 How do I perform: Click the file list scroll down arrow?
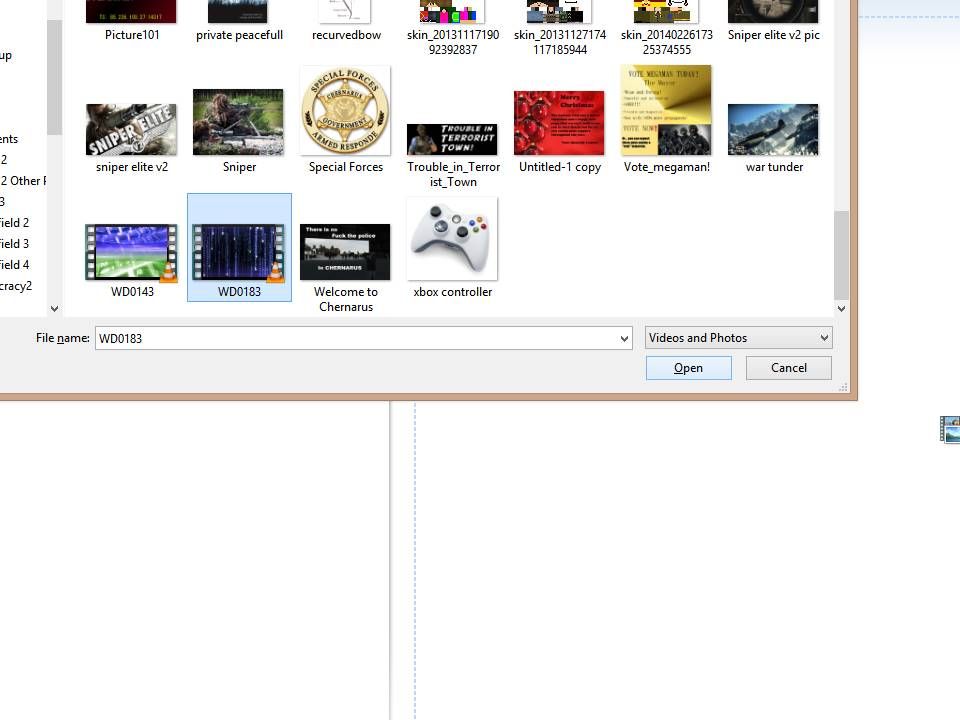coord(841,309)
